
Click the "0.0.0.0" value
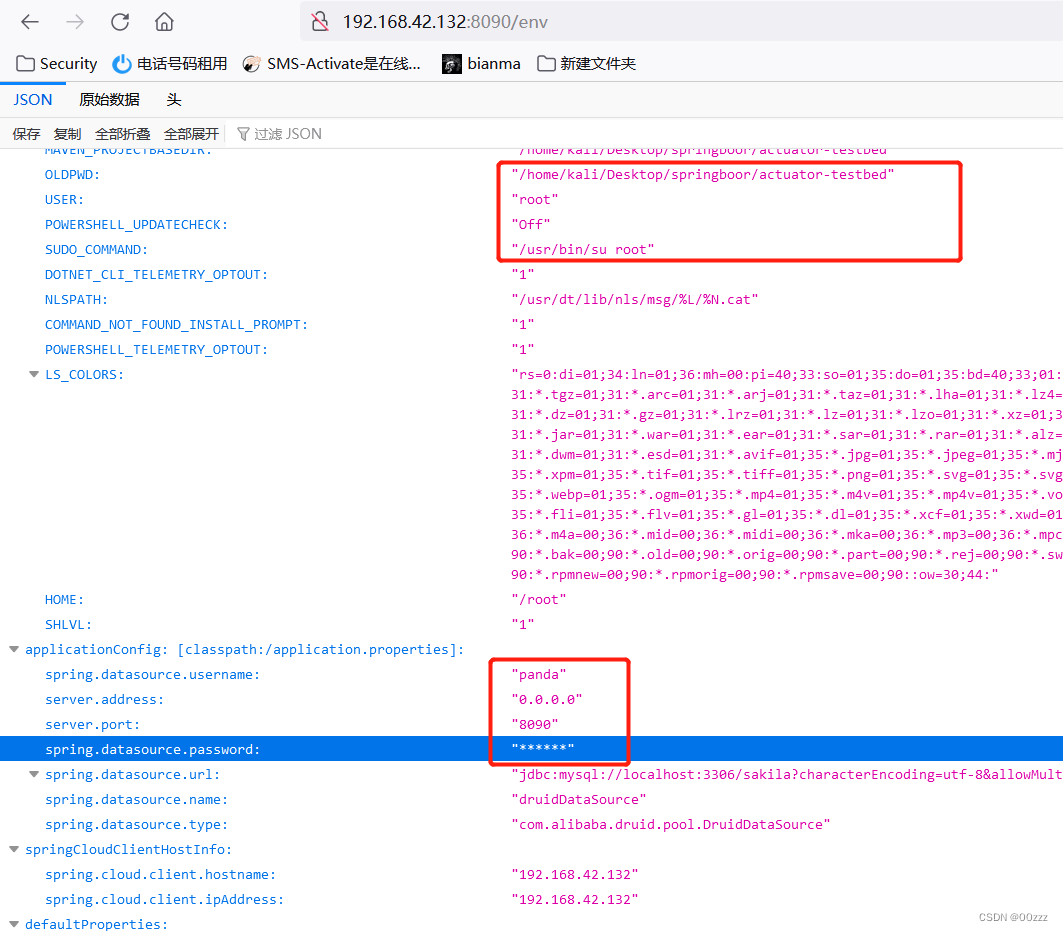point(547,700)
